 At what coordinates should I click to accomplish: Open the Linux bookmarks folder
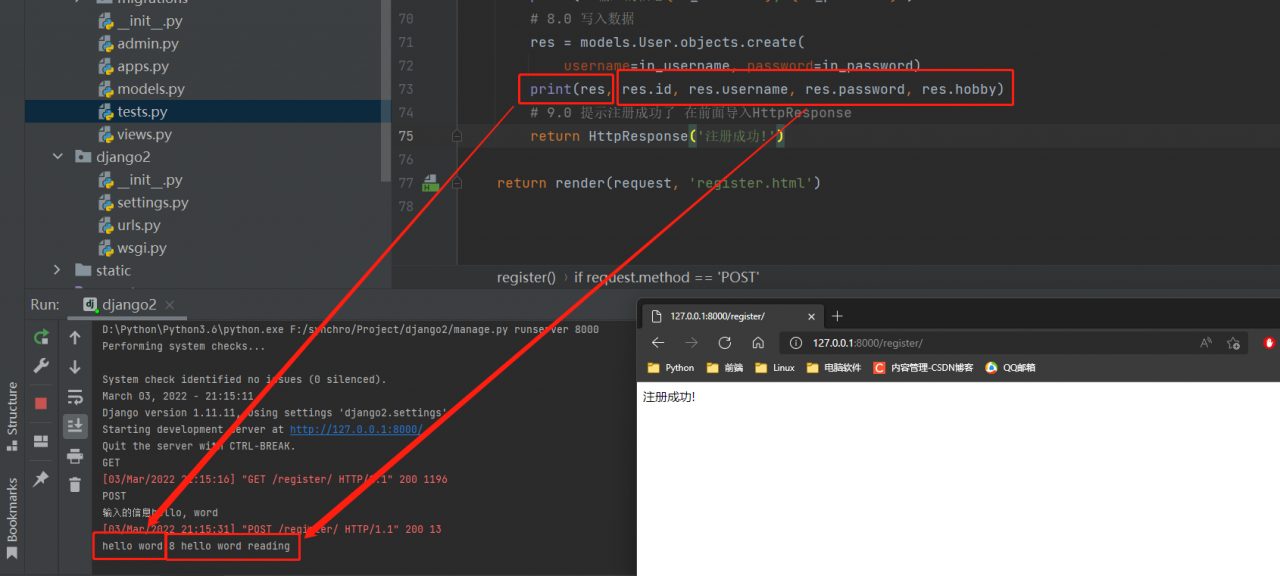click(775, 367)
